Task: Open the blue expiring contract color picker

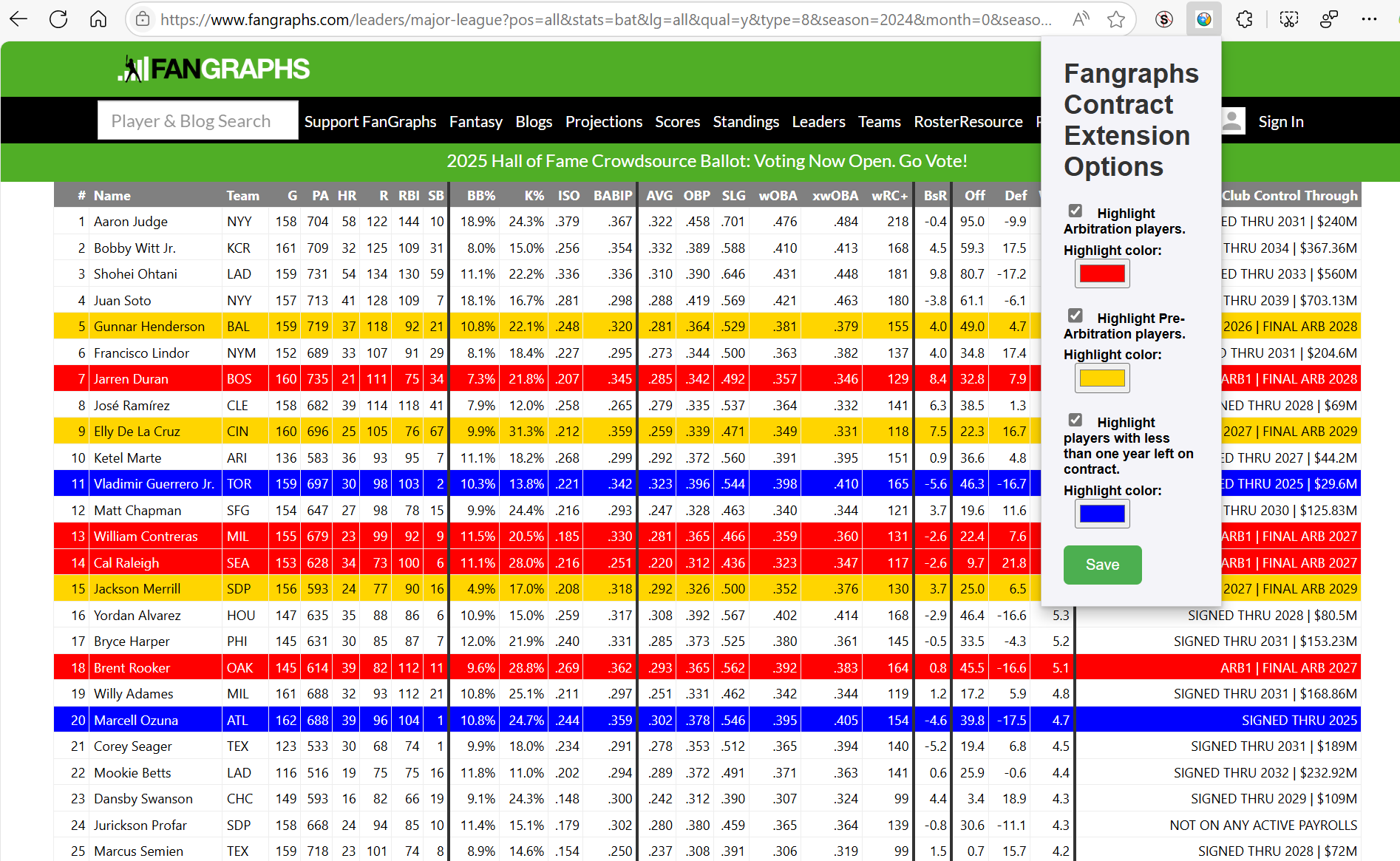Action: [x=1102, y=514]
